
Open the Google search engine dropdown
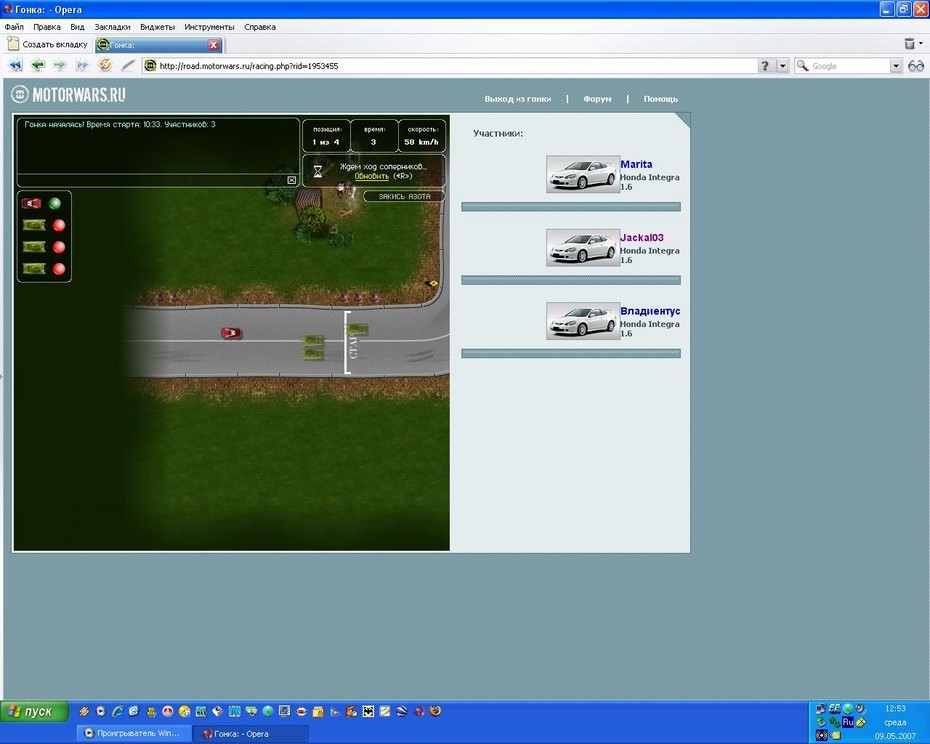tap(896, 66)
